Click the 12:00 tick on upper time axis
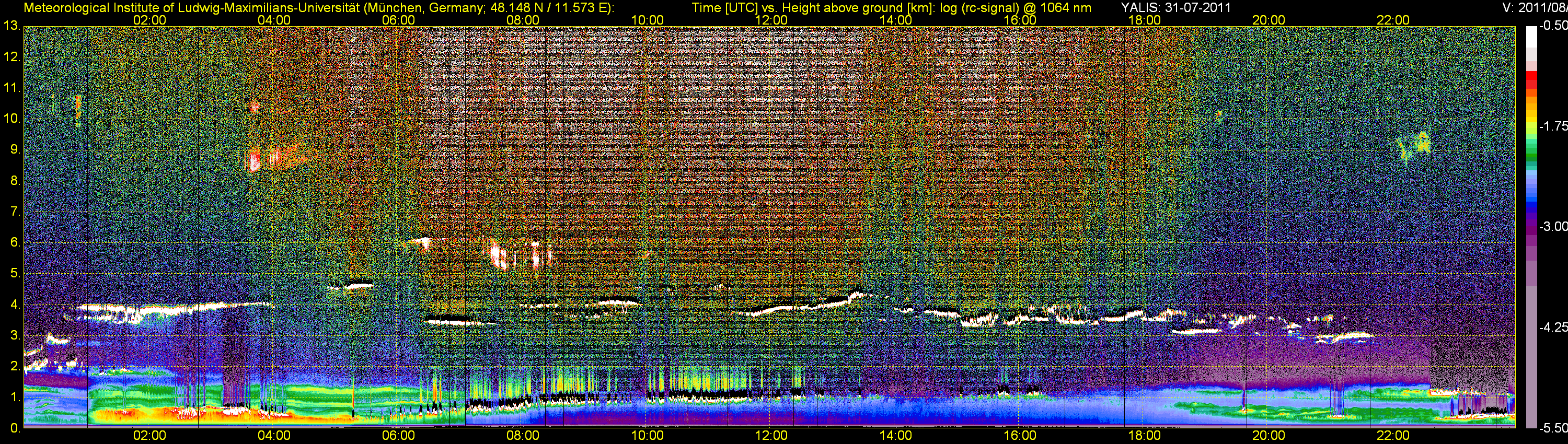The width and height of the screenshot is (1568, 444). pyautogui.click(x=771, y=20)
